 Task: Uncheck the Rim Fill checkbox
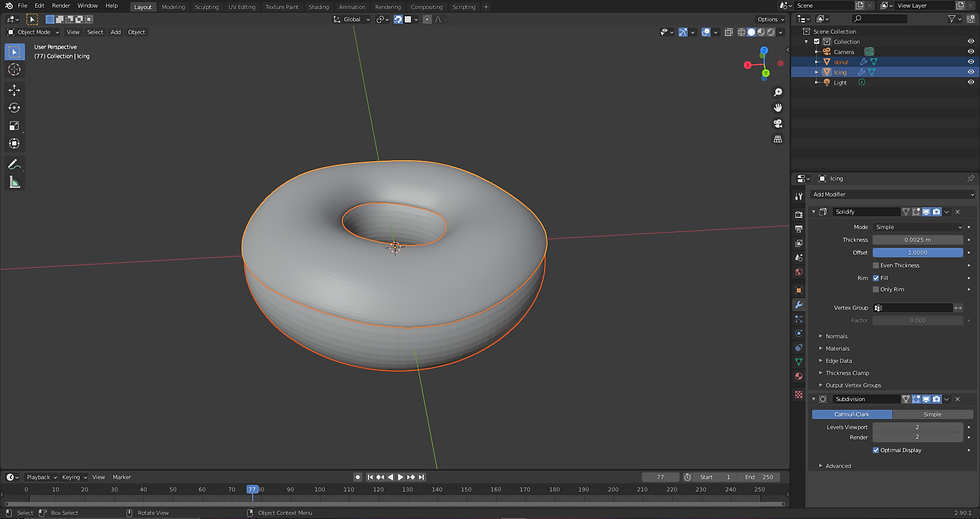(x=876, y=278)
